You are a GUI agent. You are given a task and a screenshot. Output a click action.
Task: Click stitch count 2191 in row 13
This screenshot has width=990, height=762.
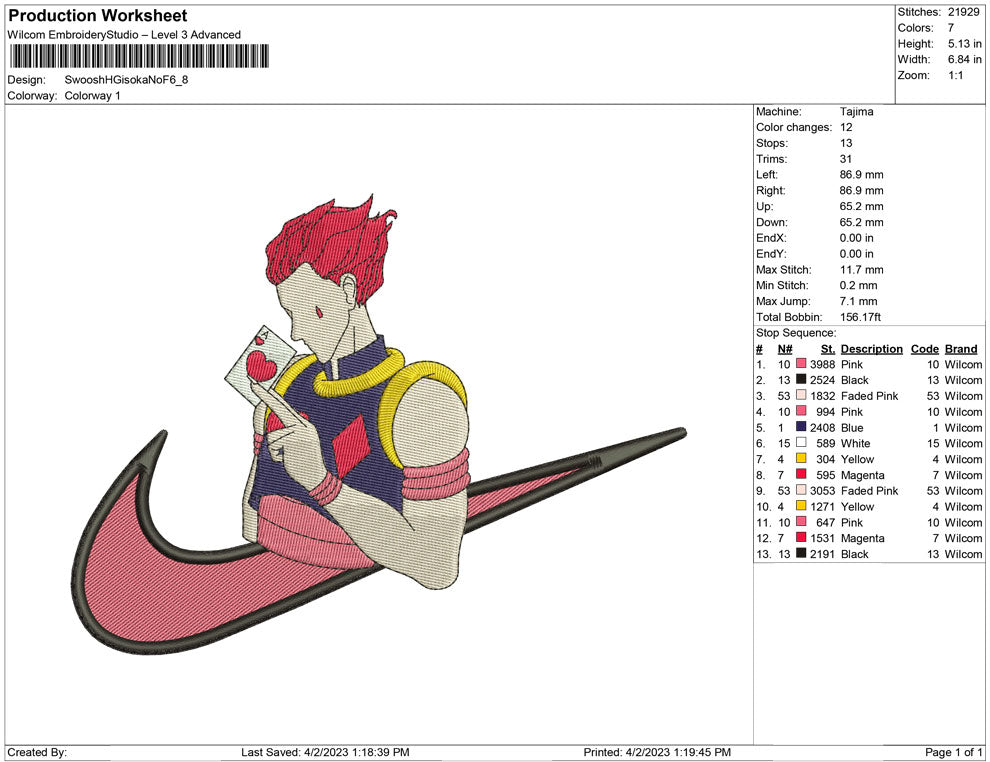(x=823, y=554)
